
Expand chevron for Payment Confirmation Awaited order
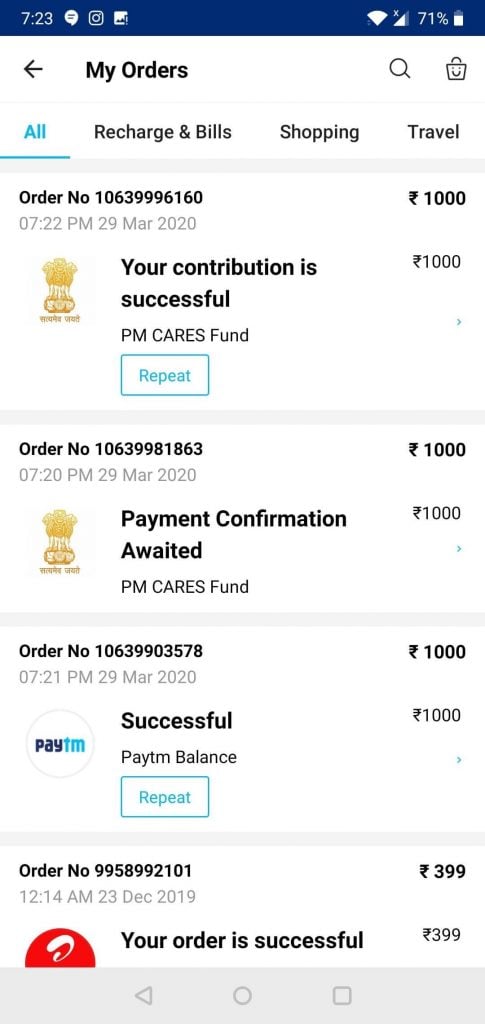(x=459, y=549)
